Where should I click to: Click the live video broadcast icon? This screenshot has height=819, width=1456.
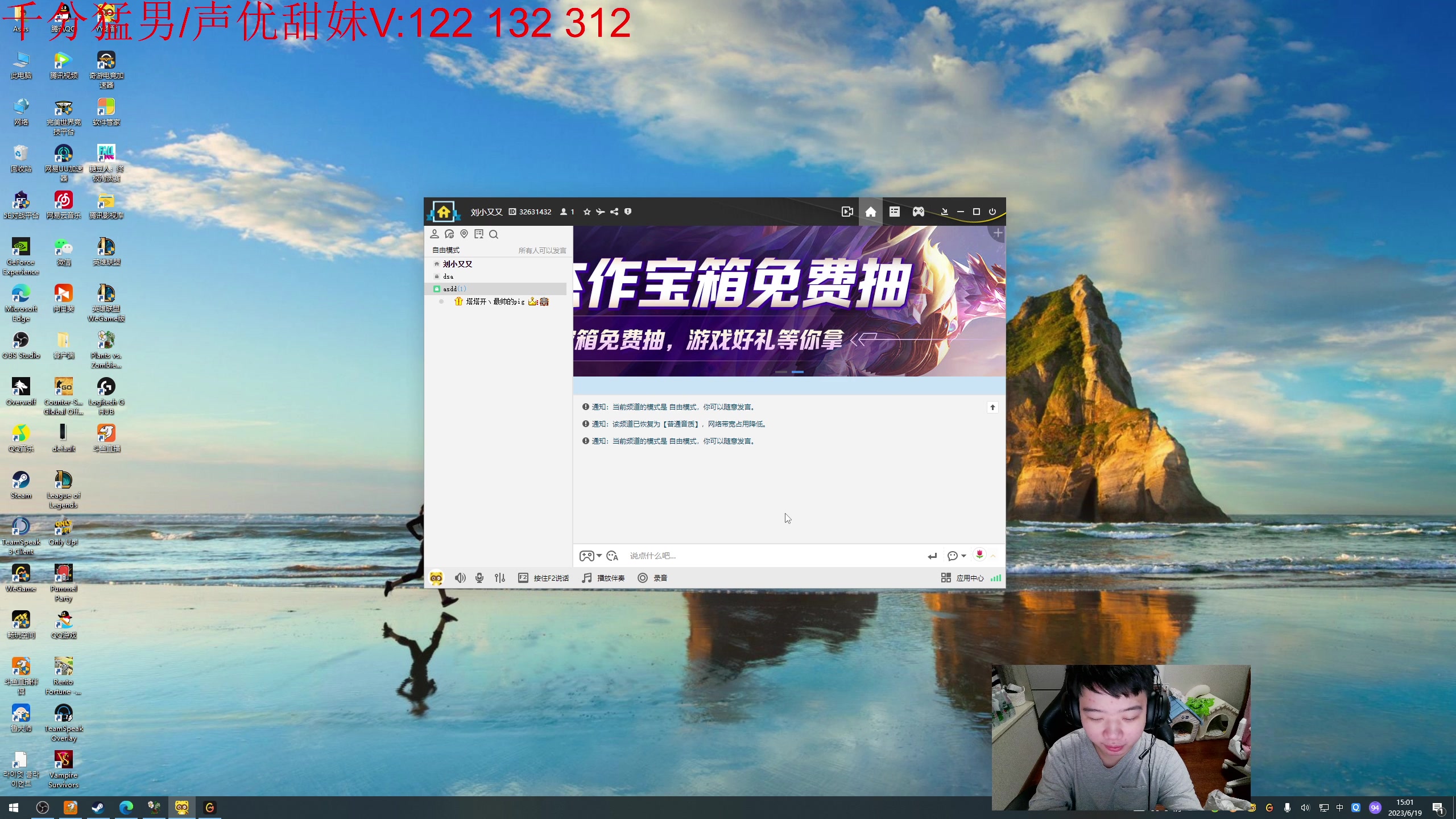[x=847, y=212]
